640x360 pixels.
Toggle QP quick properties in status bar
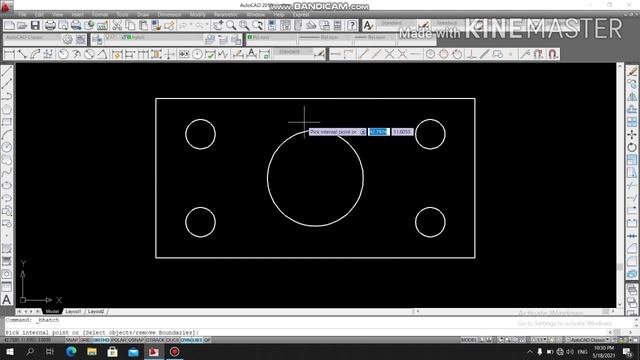click(207, 340)
